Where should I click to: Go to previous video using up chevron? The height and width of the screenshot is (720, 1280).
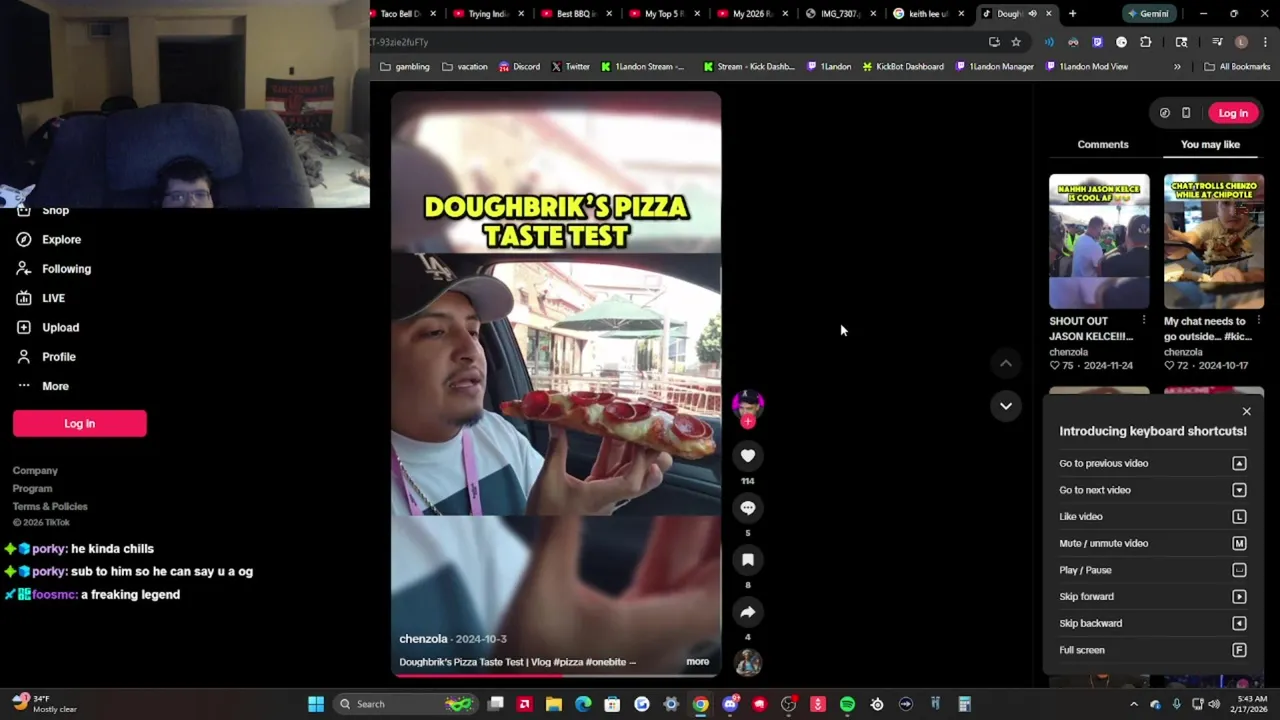point(1006,364)
